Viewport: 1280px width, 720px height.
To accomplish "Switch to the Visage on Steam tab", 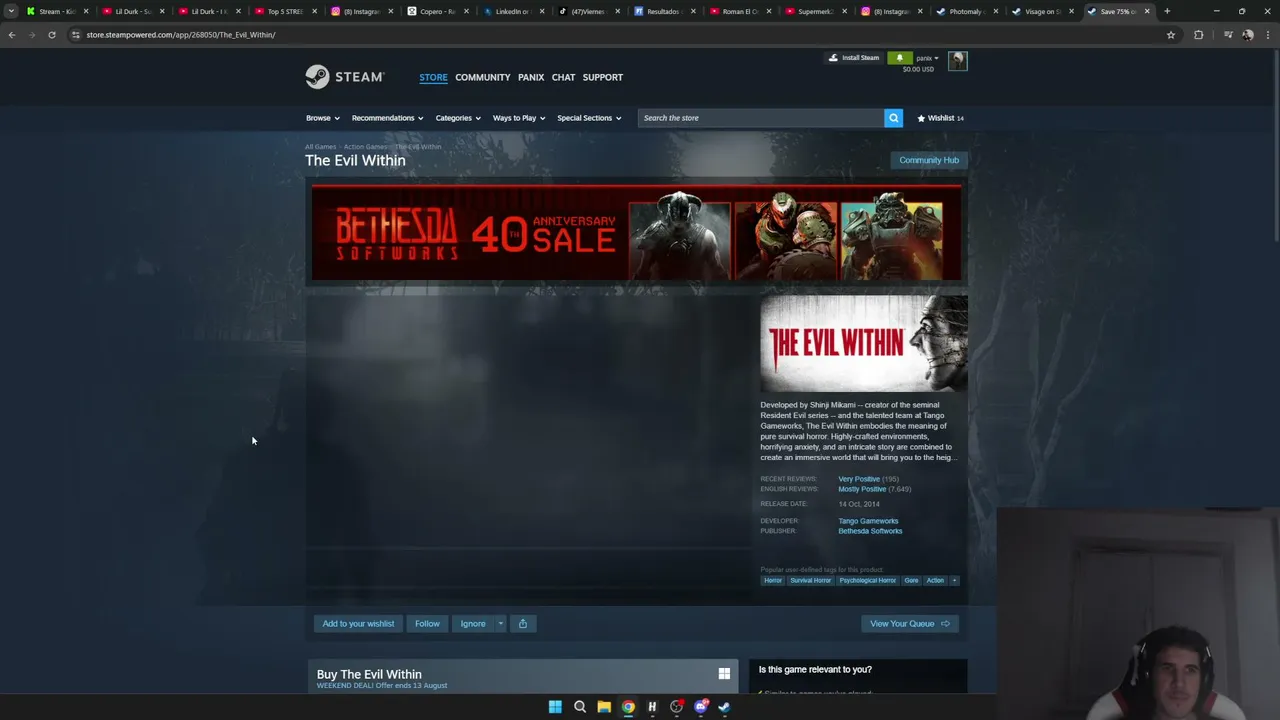I will (1042, 11).
